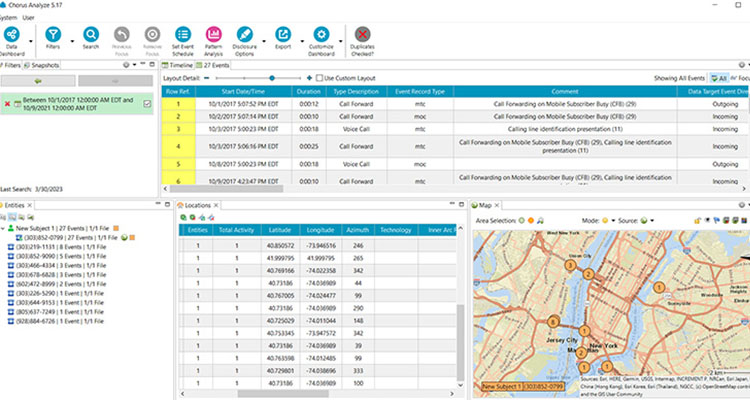The height and width of the screenshot is (400, 750).
Task: Click the map lock icon
Action: click(698, 221)
